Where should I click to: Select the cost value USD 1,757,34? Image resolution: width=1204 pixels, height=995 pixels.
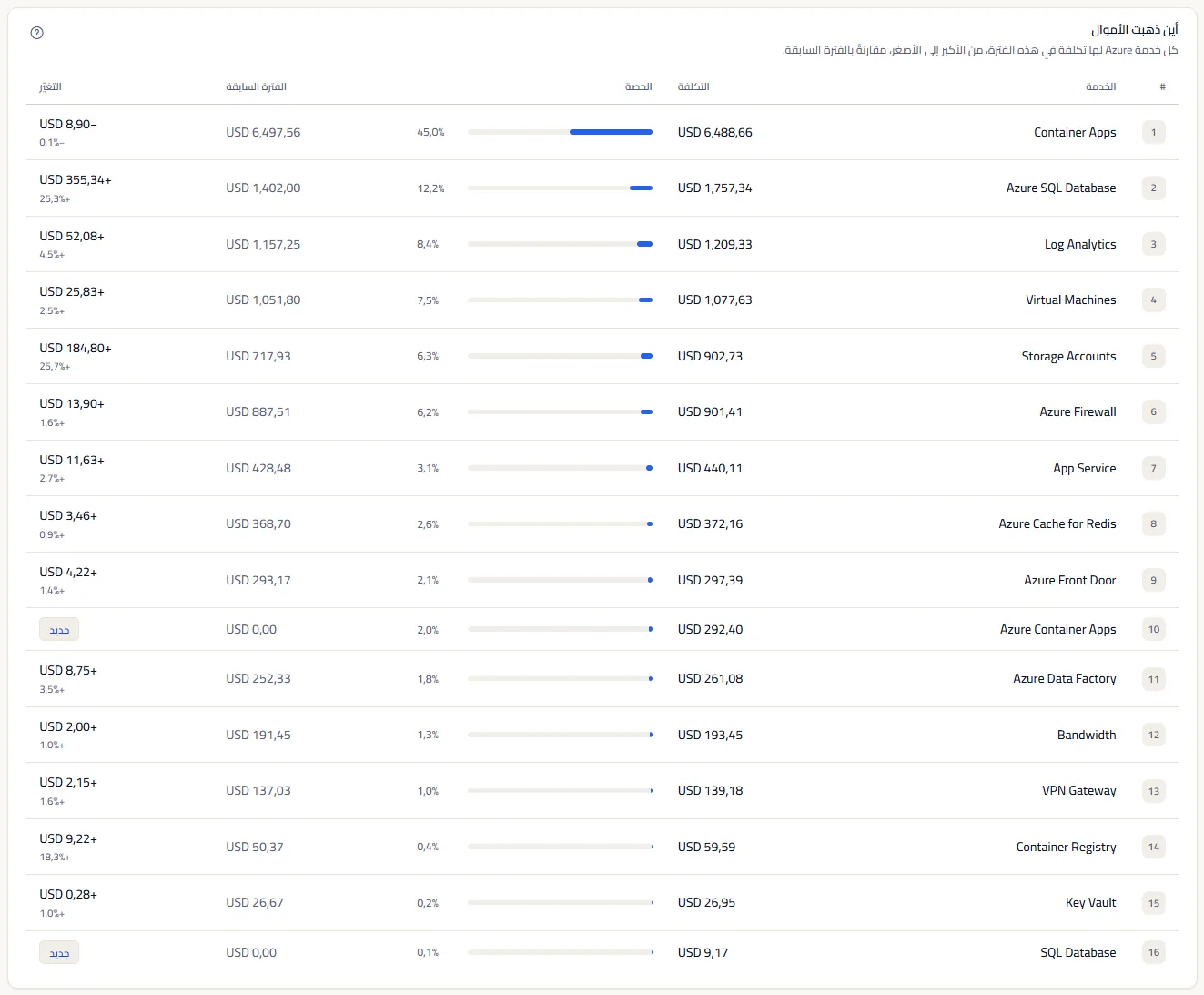715,188
